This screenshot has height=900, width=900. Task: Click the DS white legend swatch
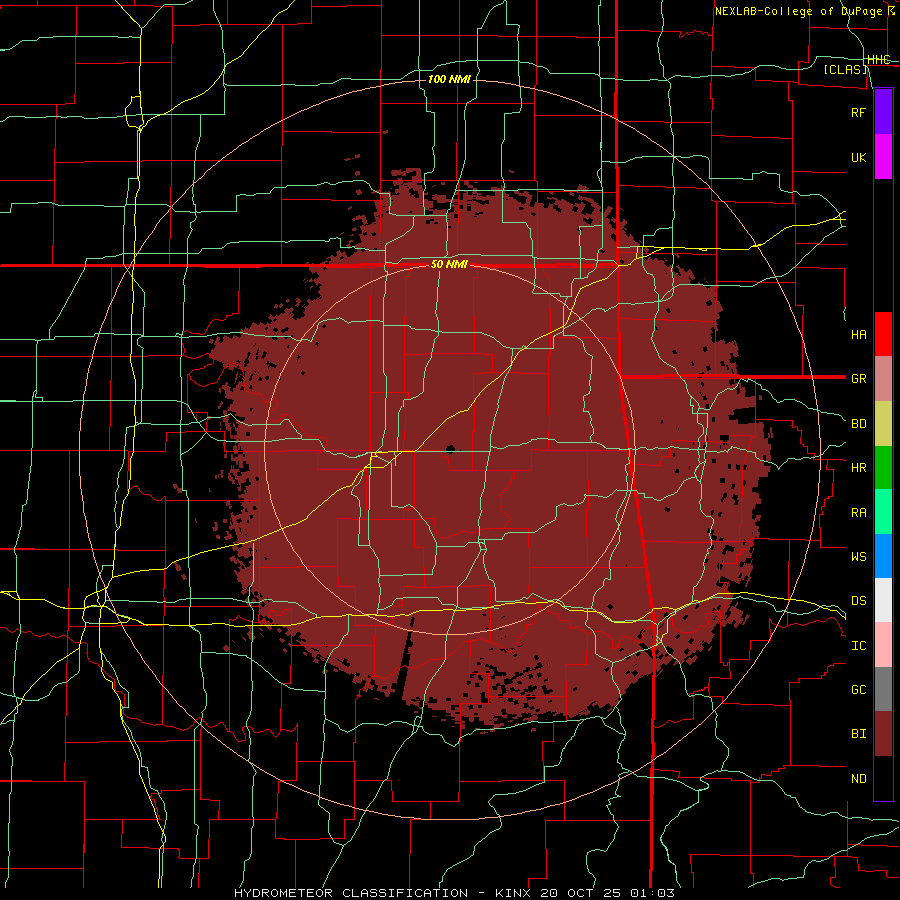883,600
